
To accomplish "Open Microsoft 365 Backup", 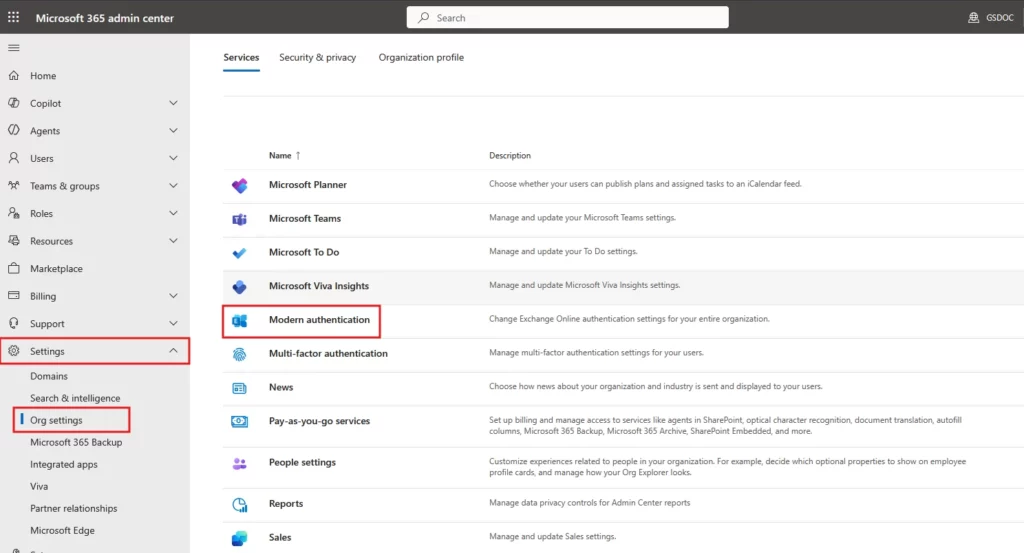I will point(76,442).
